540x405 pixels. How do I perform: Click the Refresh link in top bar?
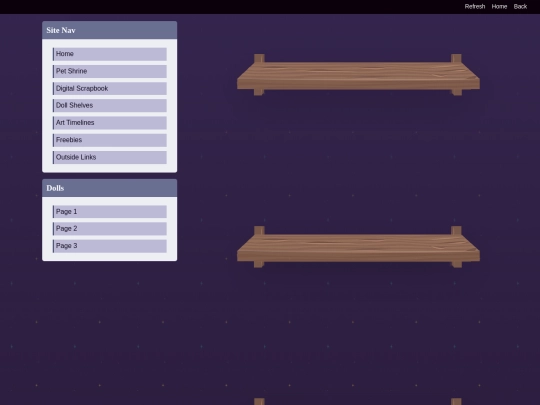[x=475, y=7]
